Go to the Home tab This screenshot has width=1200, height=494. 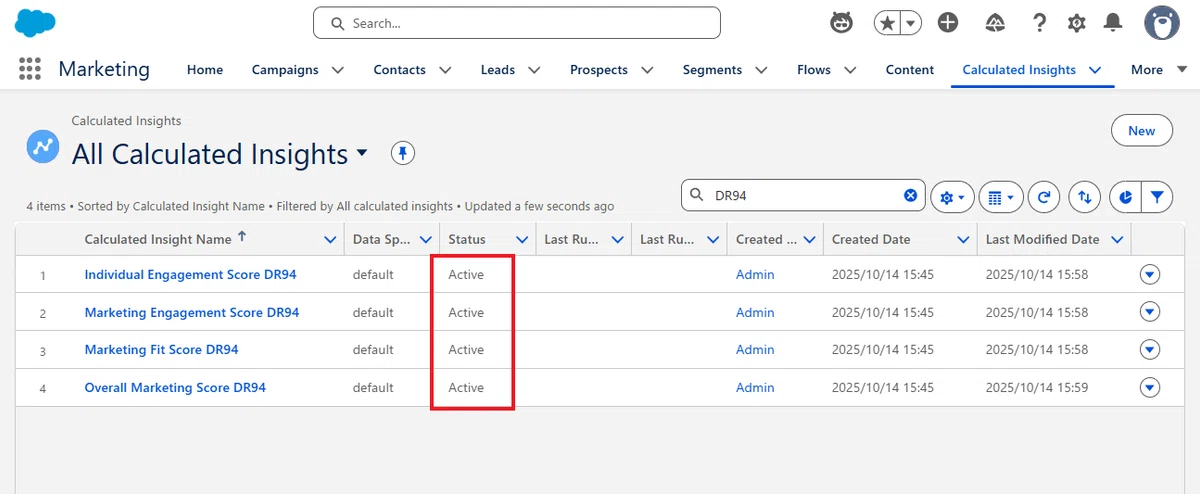(205, 70)
